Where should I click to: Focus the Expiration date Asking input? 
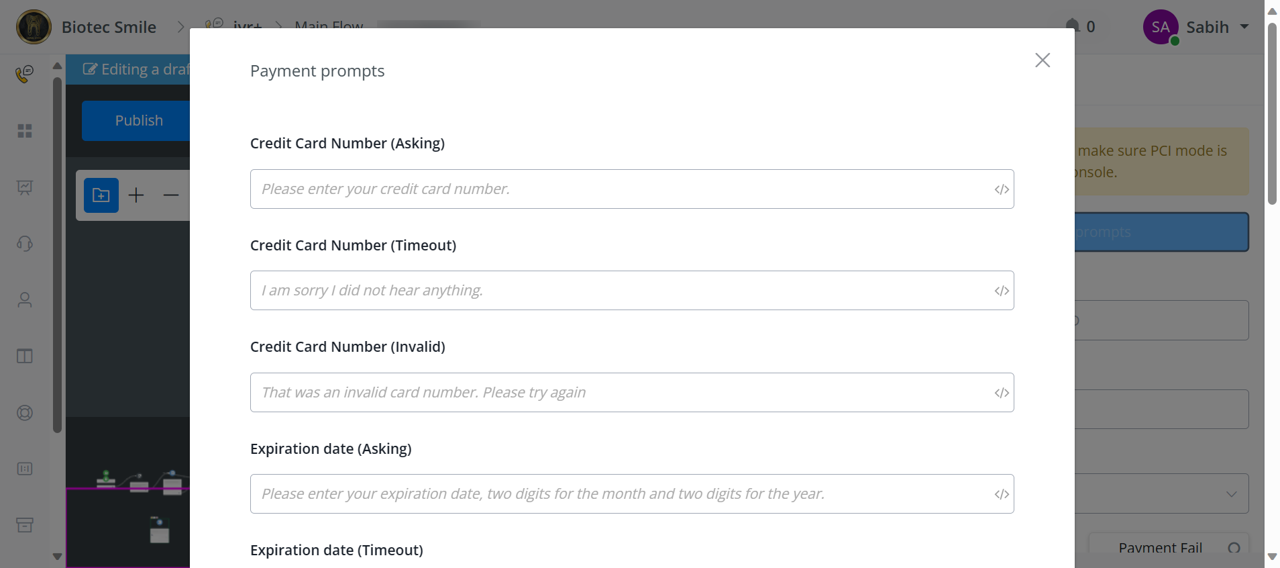click(632, 494)
